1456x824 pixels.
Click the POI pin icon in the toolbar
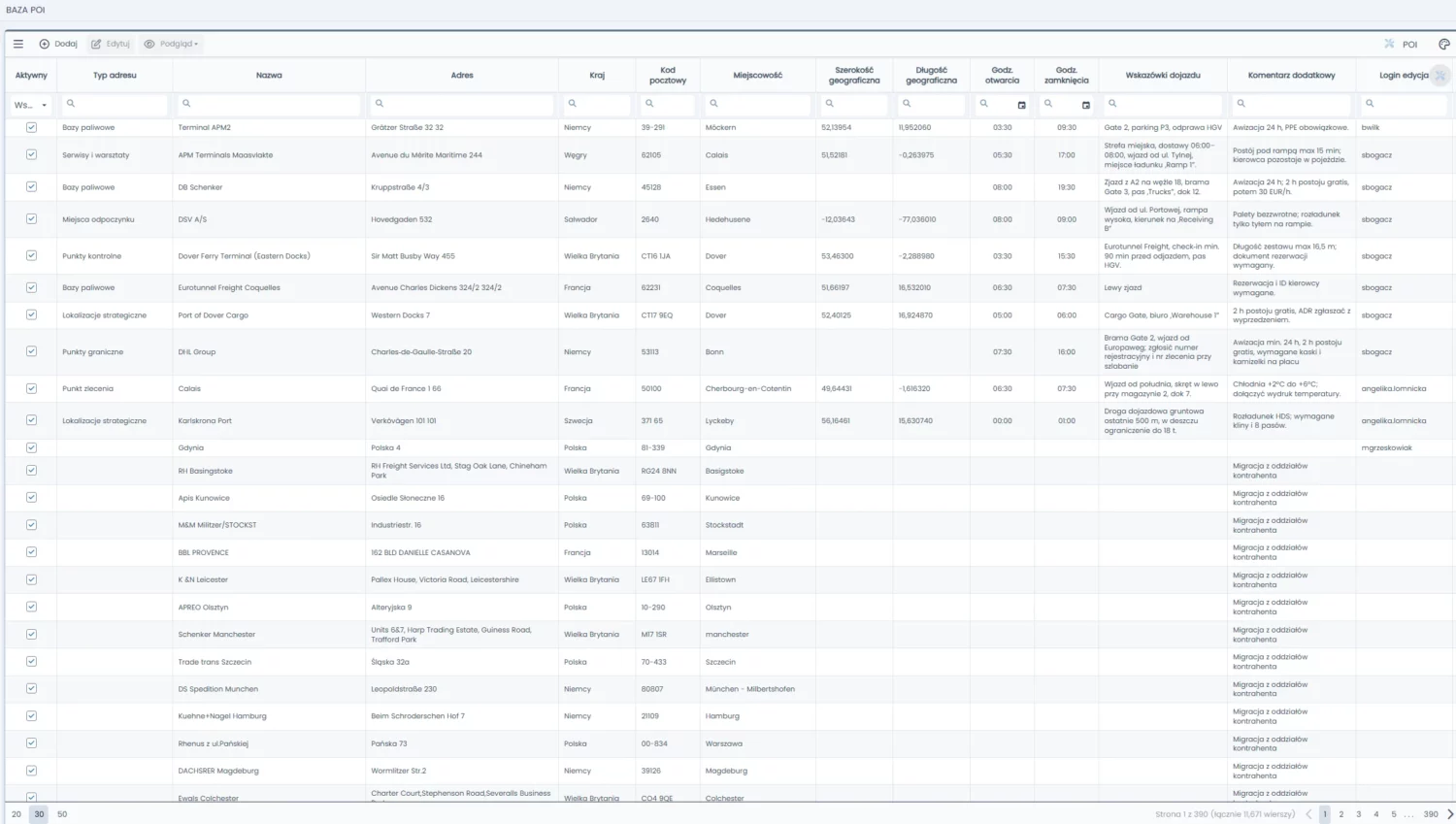coord(1389,44)
